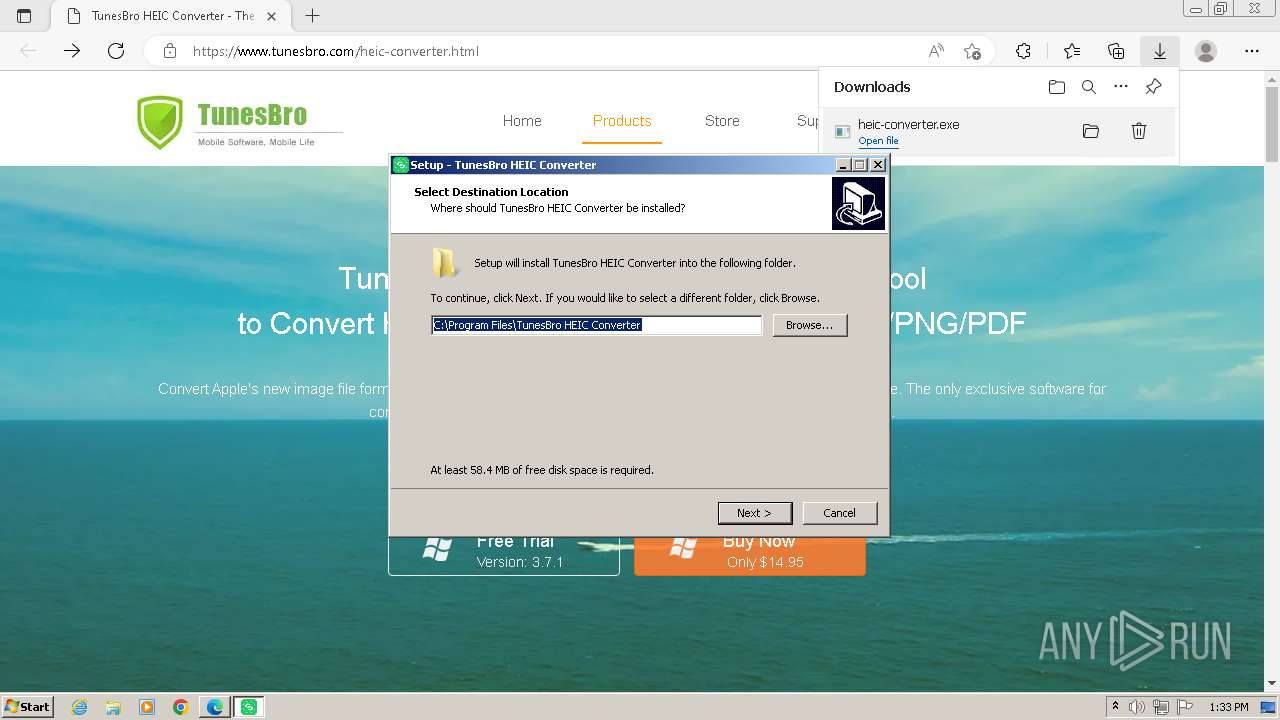1280x720 pixels.
Task: Open media player taskbar icon
Action: [x=147, y=707]
